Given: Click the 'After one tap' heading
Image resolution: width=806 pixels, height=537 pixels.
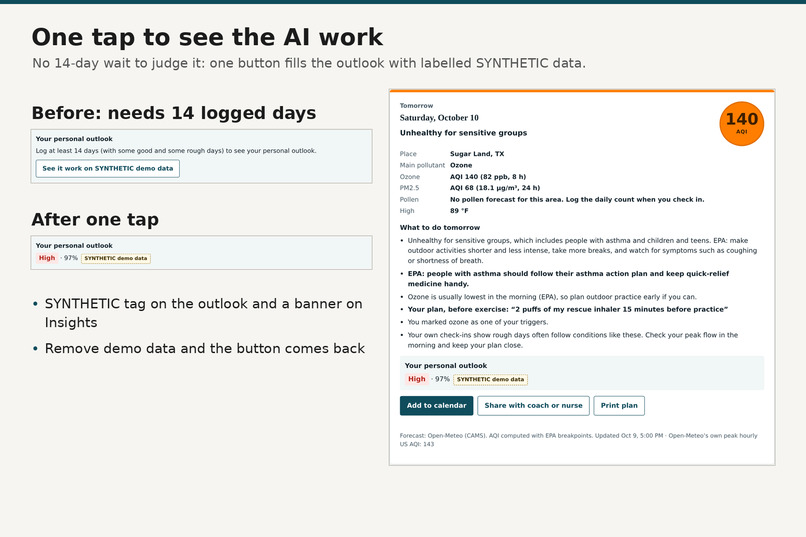Looking at the screenshot, I should pyautogui.click(x=95, y=219).
